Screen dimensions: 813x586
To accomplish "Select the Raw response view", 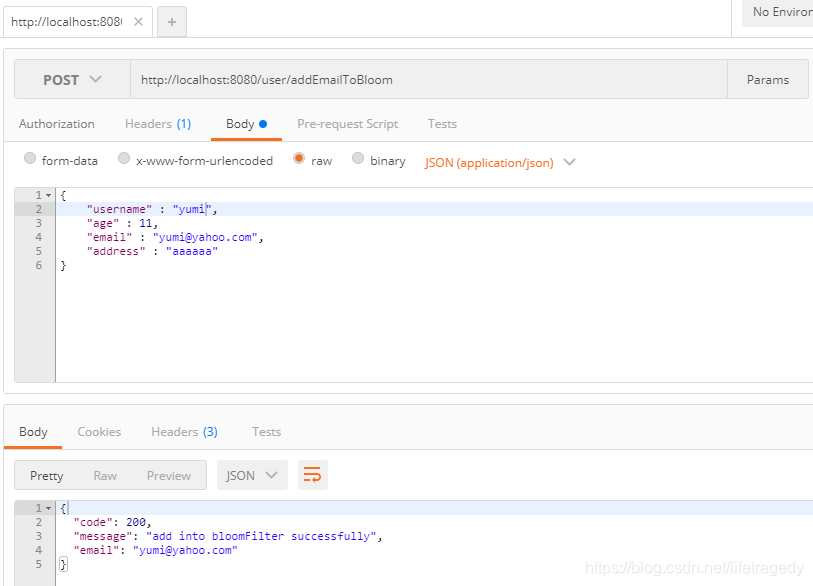I will coord(105,476).
